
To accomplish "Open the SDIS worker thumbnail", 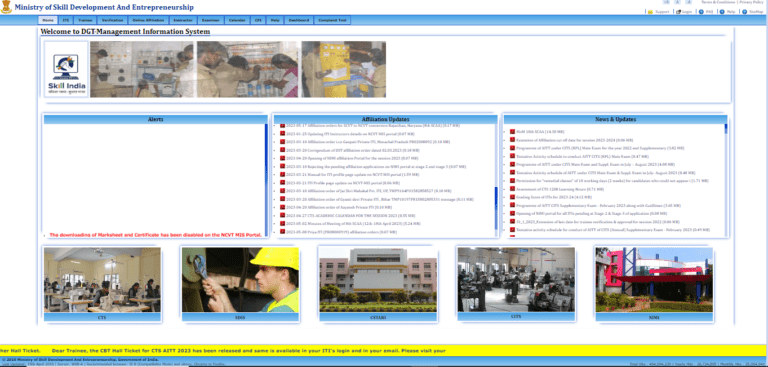I will pyautogui.click(x=240, y=280).
